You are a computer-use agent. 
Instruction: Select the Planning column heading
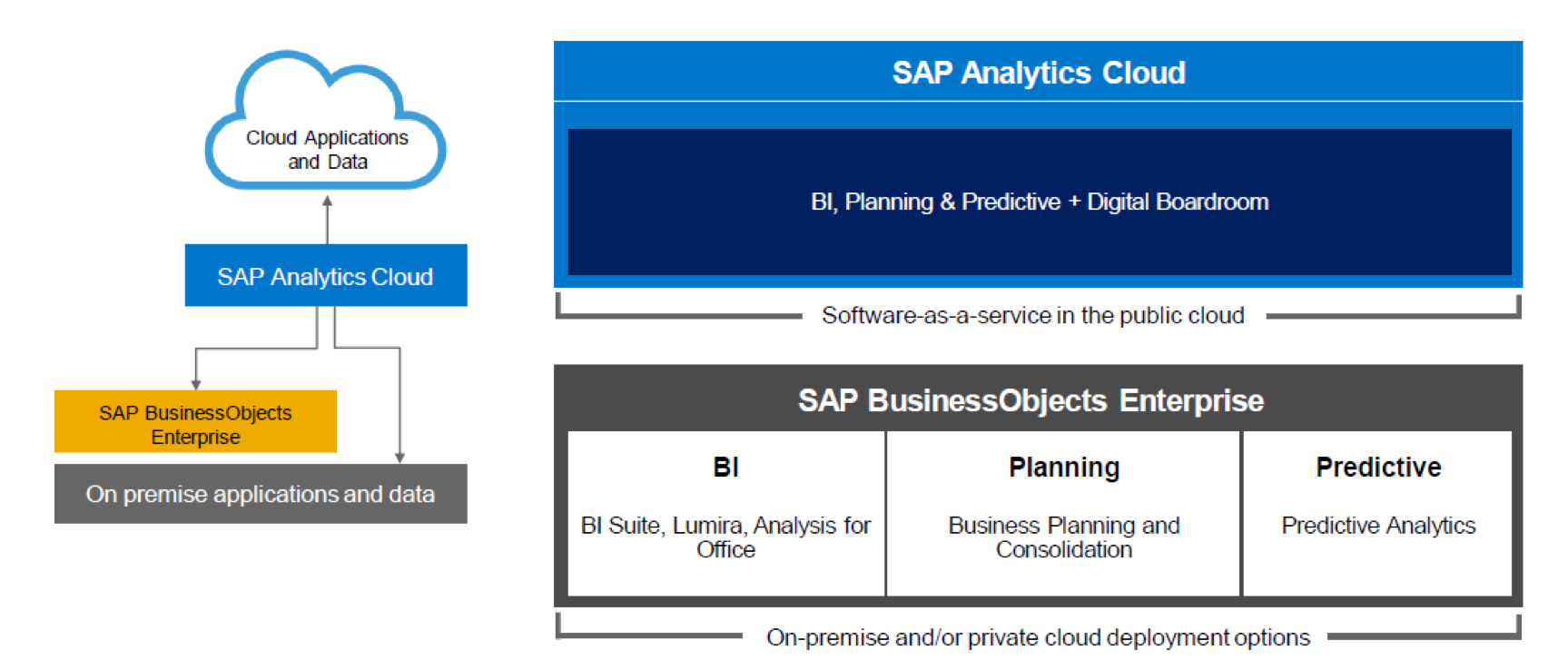pos(1064,468)
